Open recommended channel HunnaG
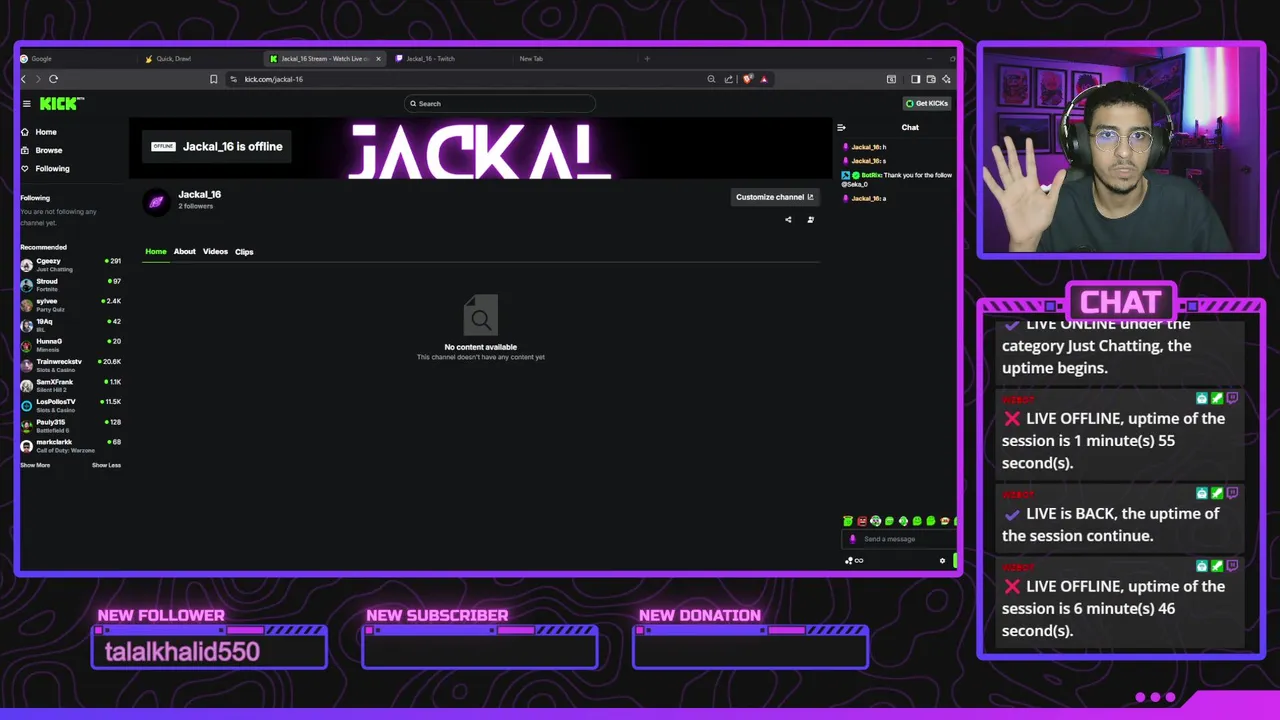The width and height of the screenshot is (1280, 720). point(70,345)
